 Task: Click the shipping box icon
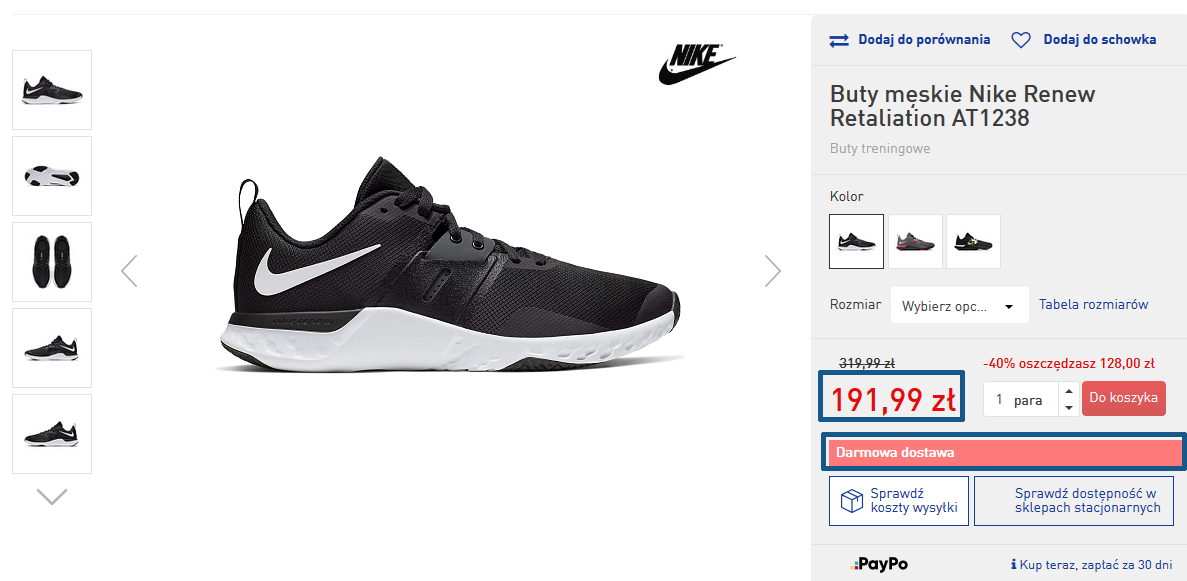pyautogui.click(x=851, y=501)
